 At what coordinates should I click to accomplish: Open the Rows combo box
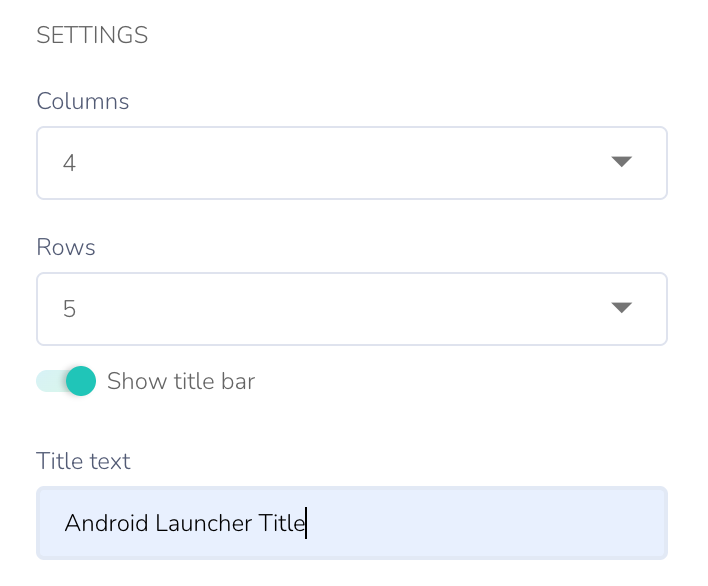351,309
